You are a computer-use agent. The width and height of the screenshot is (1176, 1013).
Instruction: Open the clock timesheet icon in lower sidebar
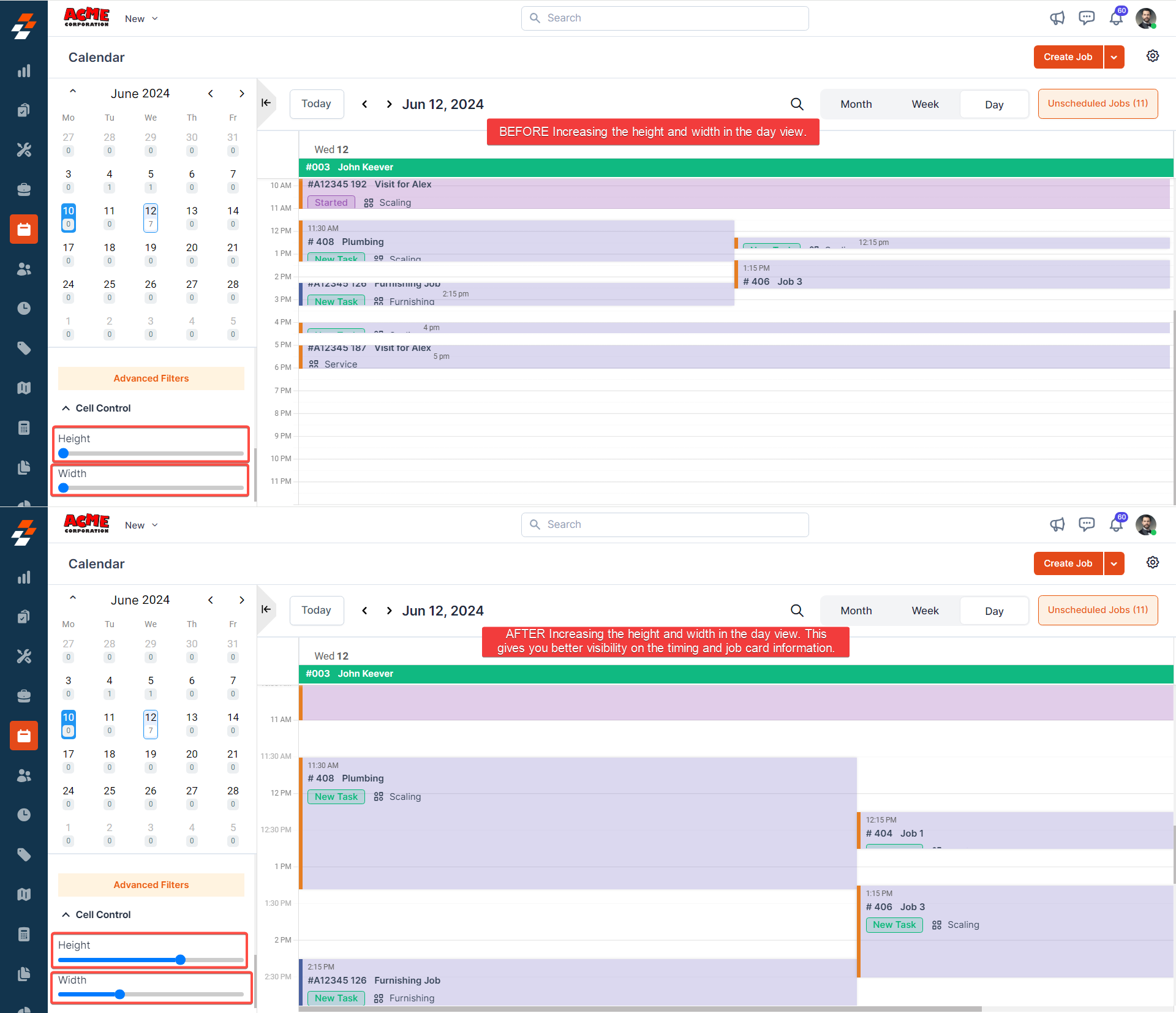point(24,815)
